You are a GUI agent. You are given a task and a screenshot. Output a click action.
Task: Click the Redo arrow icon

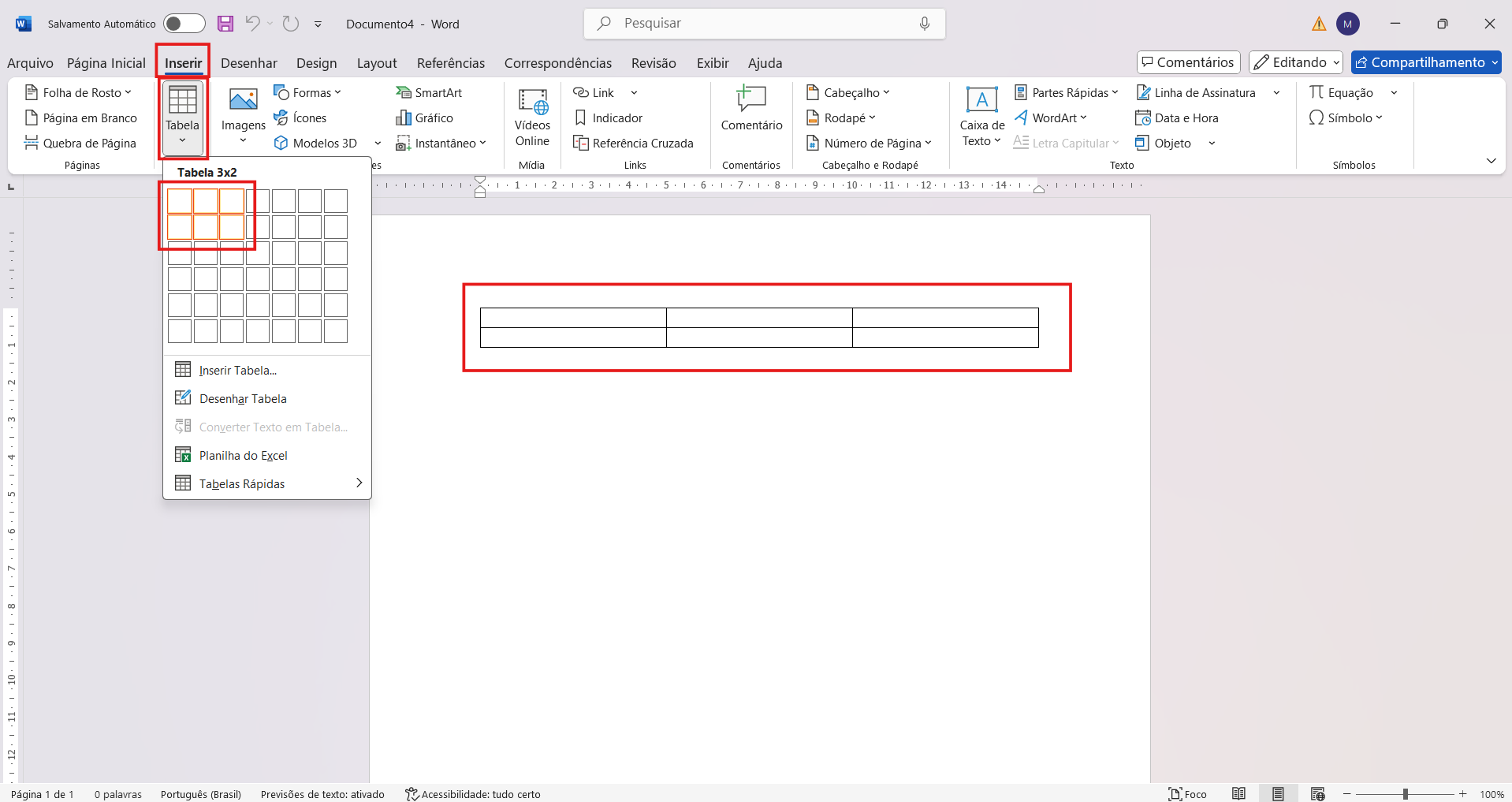click(291, 24)
